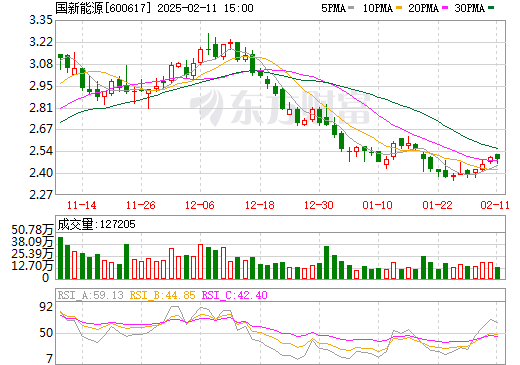This screenshot has height=365, width=520.
Task: Select the 12-30 date axis label
Action: coord(319,205)
